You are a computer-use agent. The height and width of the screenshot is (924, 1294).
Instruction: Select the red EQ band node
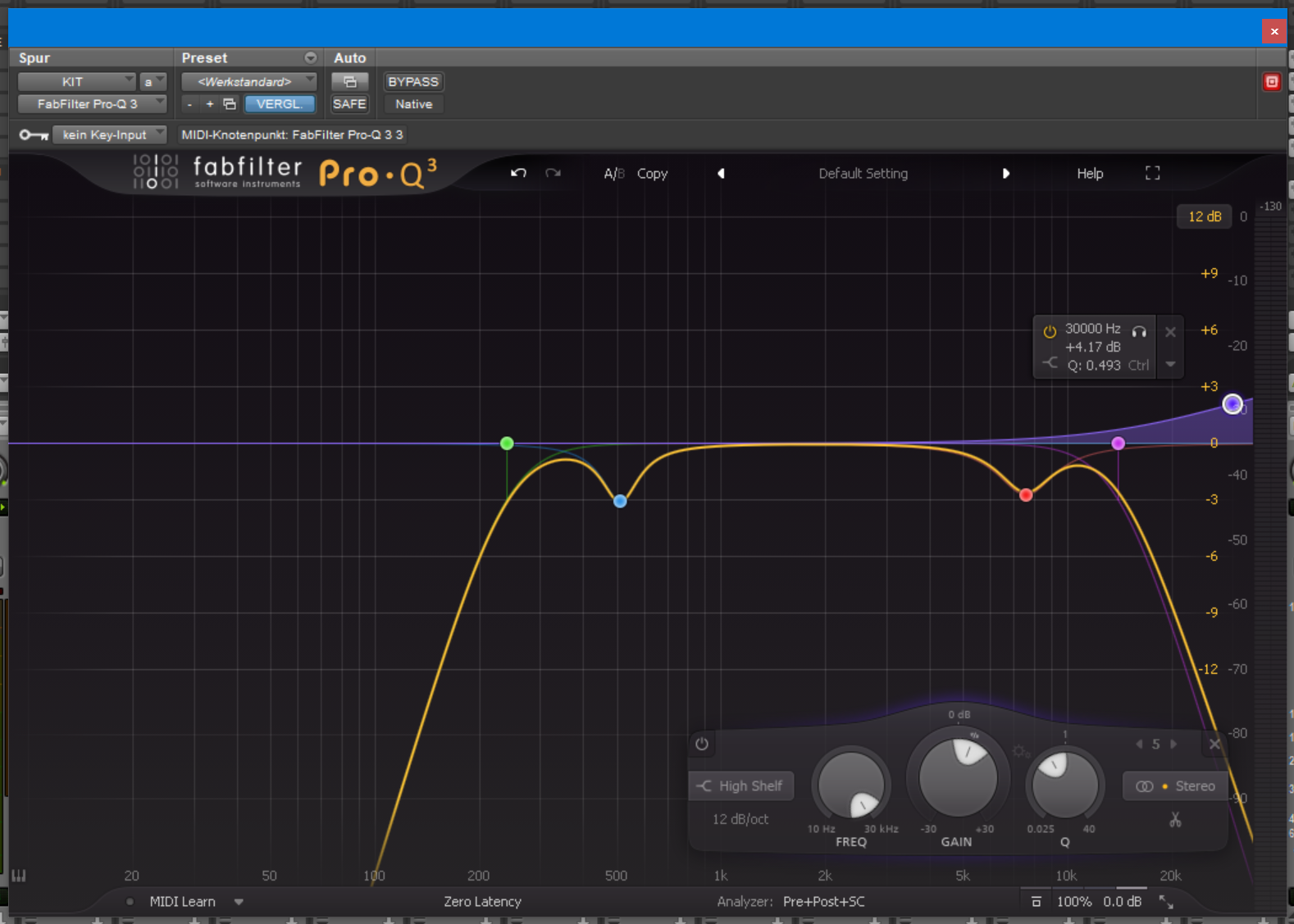pos(1025,495)
